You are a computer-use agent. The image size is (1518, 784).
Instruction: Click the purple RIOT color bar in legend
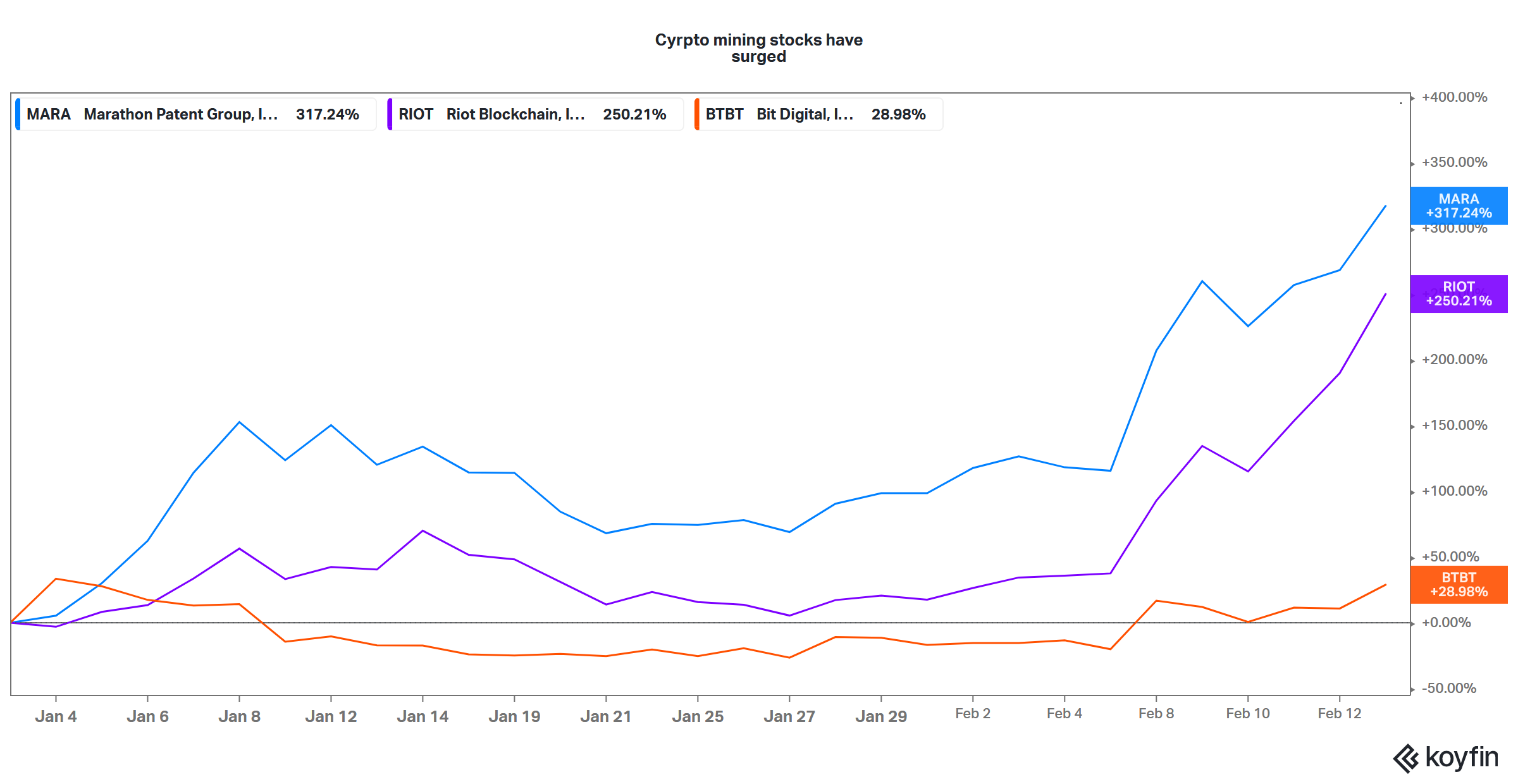(390, 114)
